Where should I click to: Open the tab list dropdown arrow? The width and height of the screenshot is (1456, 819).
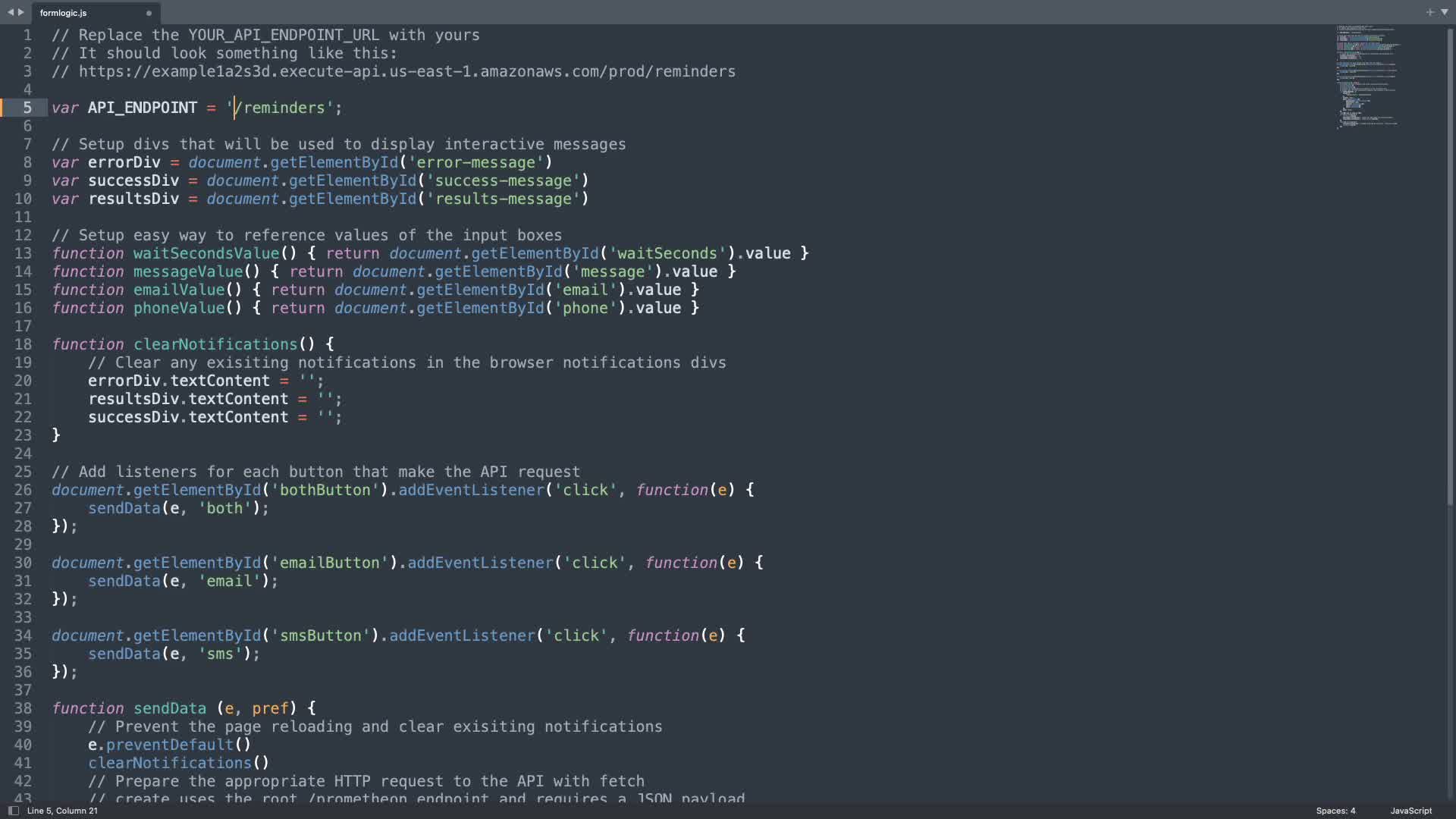(x=1444, y=12)
